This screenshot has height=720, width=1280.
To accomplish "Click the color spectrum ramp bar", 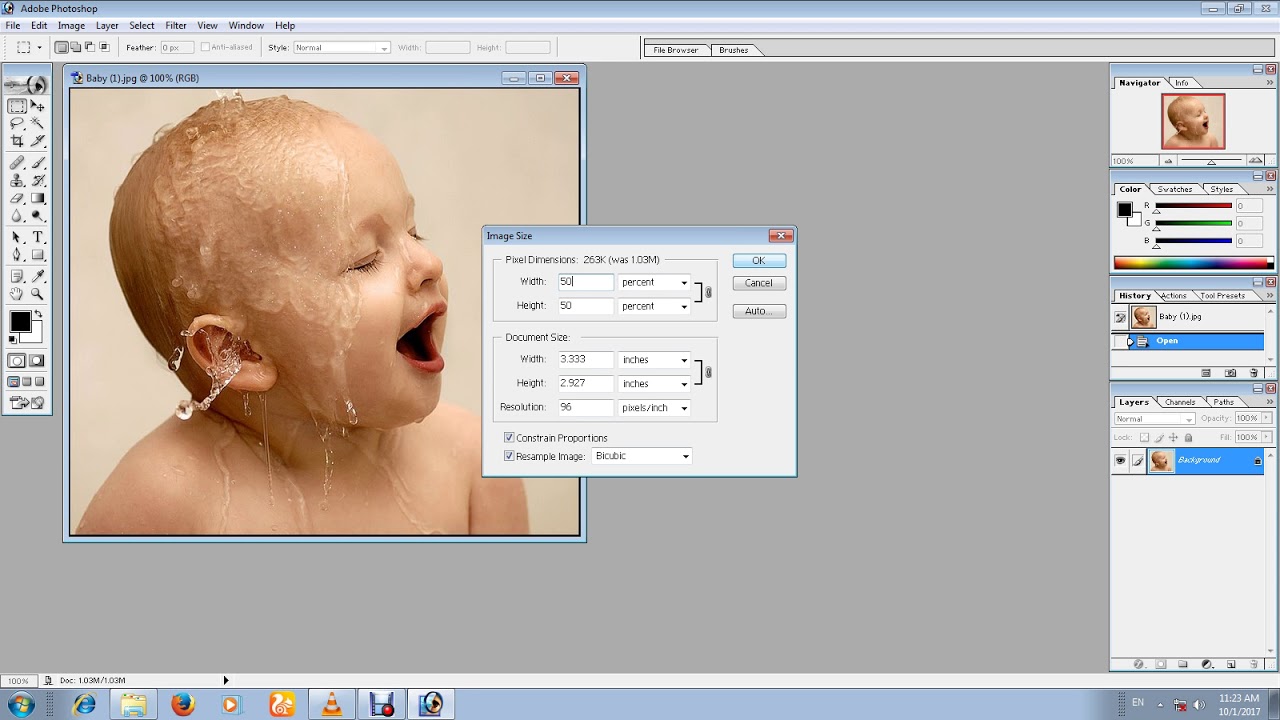I will [x=1194, y=263].
